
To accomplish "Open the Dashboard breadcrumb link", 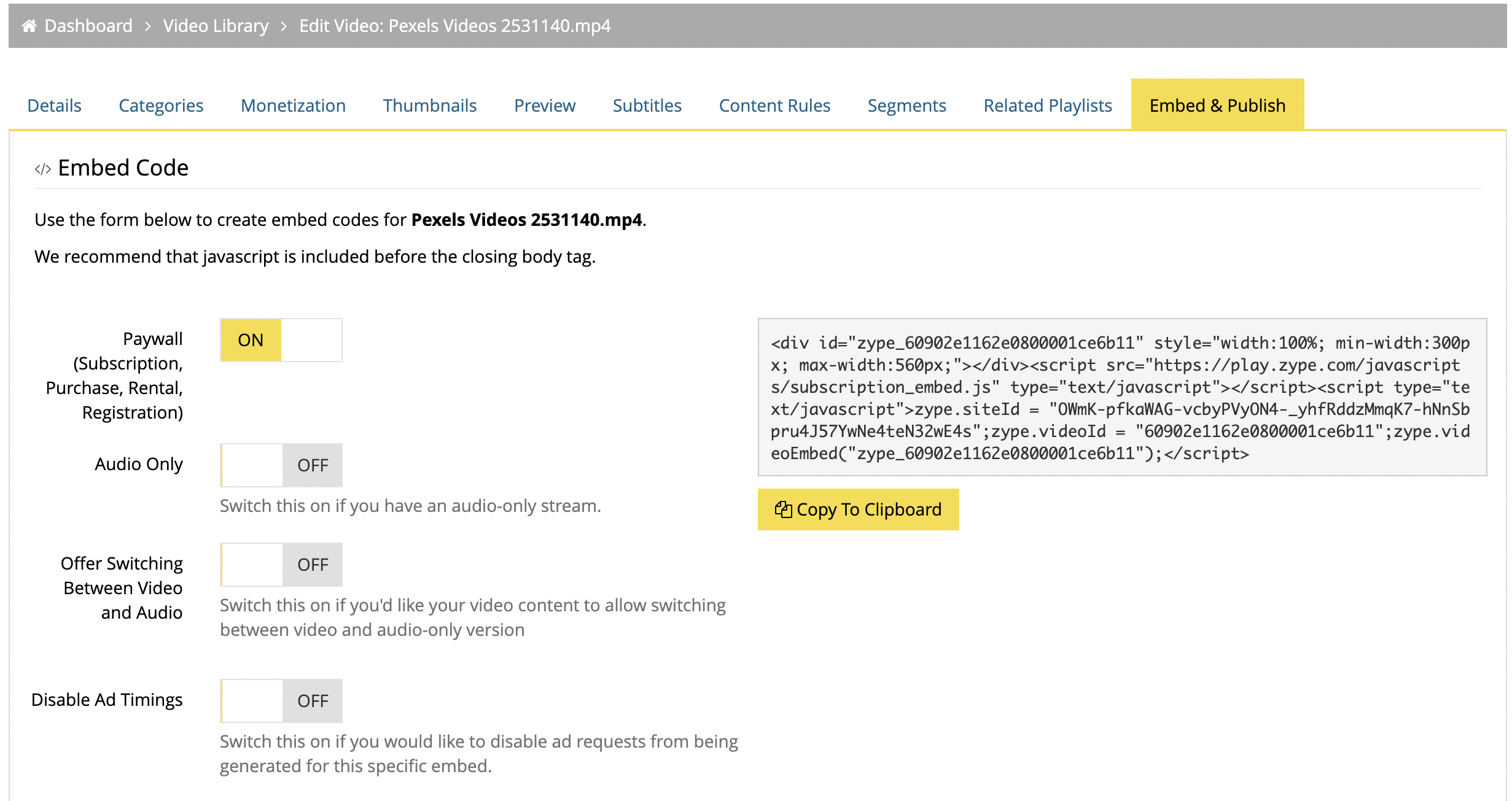I will pos(88,26).
